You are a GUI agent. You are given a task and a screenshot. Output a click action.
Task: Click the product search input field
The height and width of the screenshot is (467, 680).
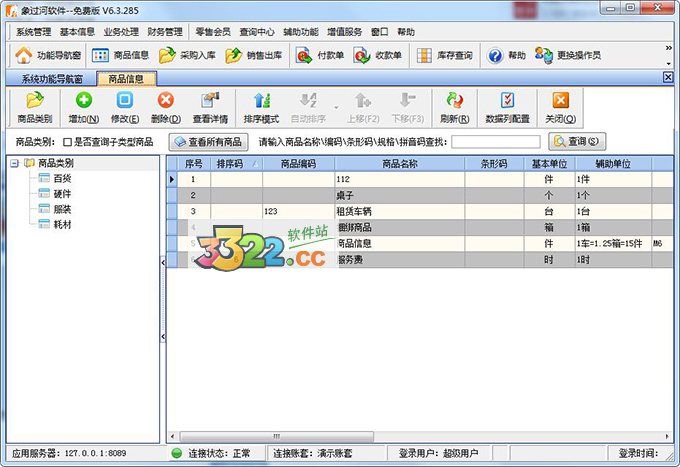pyautogui.click(x=496, y=142)
